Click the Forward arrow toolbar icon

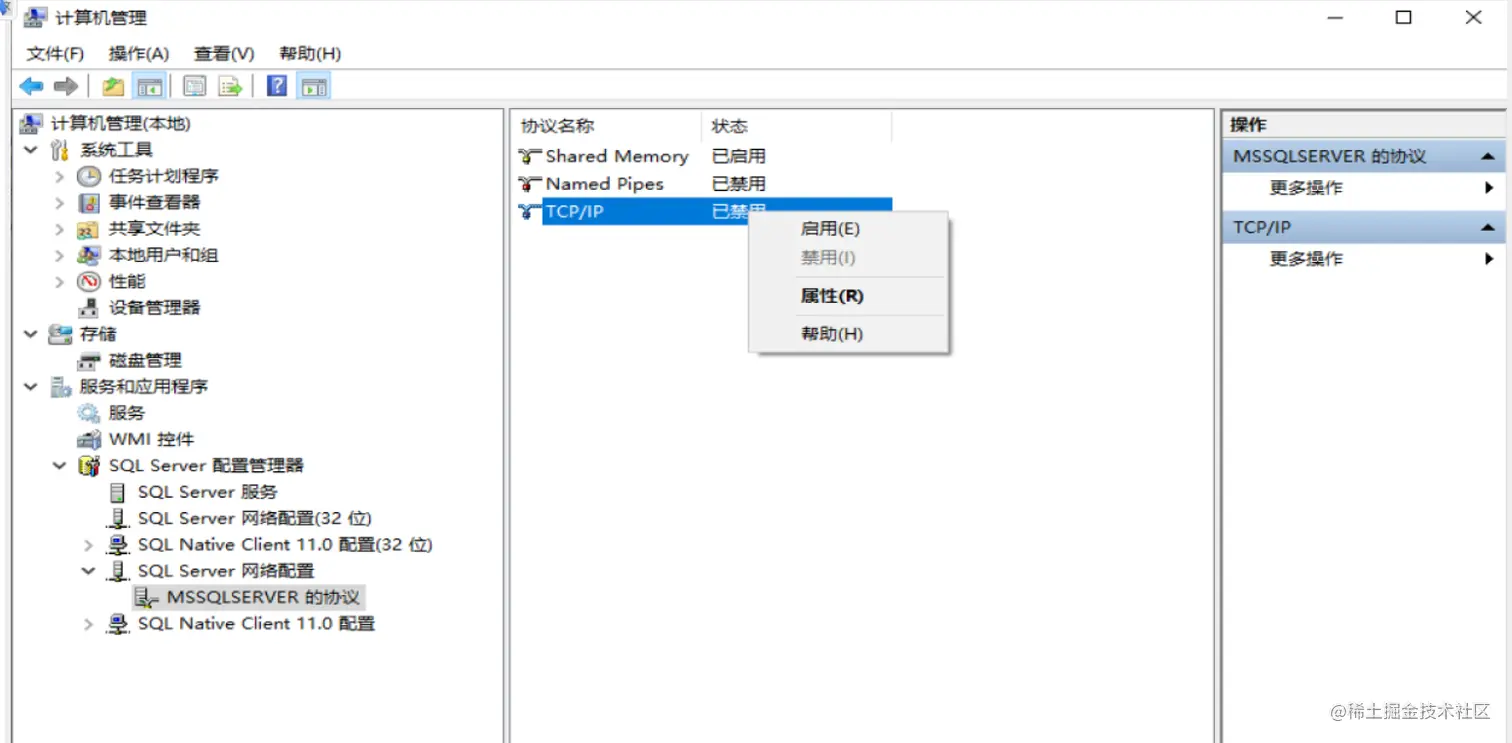(66, 87)
